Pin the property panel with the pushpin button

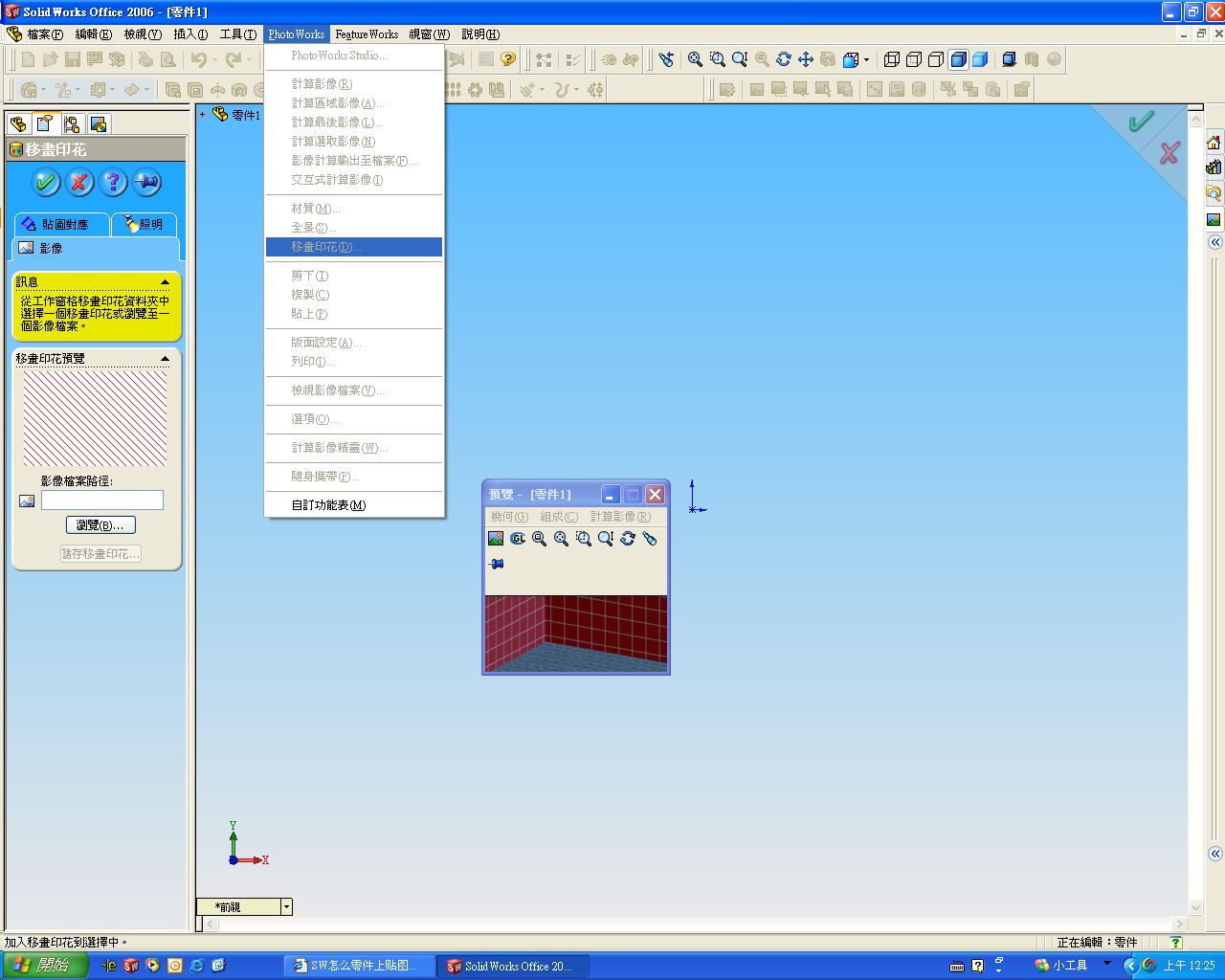[146, 182]
